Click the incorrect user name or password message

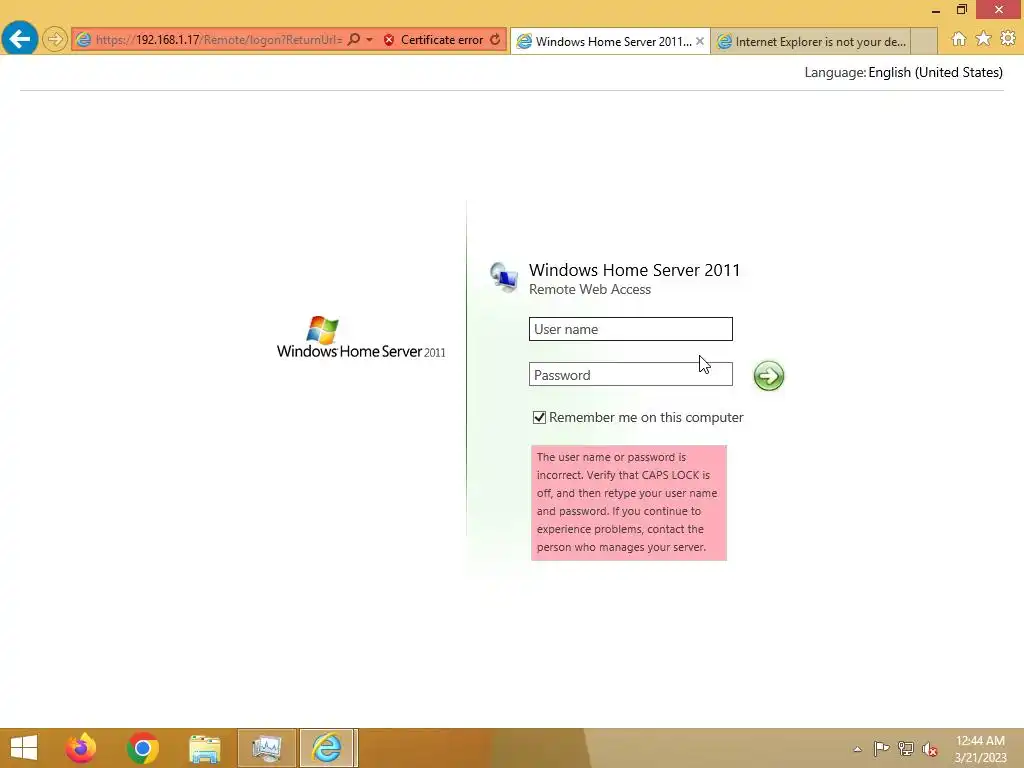[628, 502]
